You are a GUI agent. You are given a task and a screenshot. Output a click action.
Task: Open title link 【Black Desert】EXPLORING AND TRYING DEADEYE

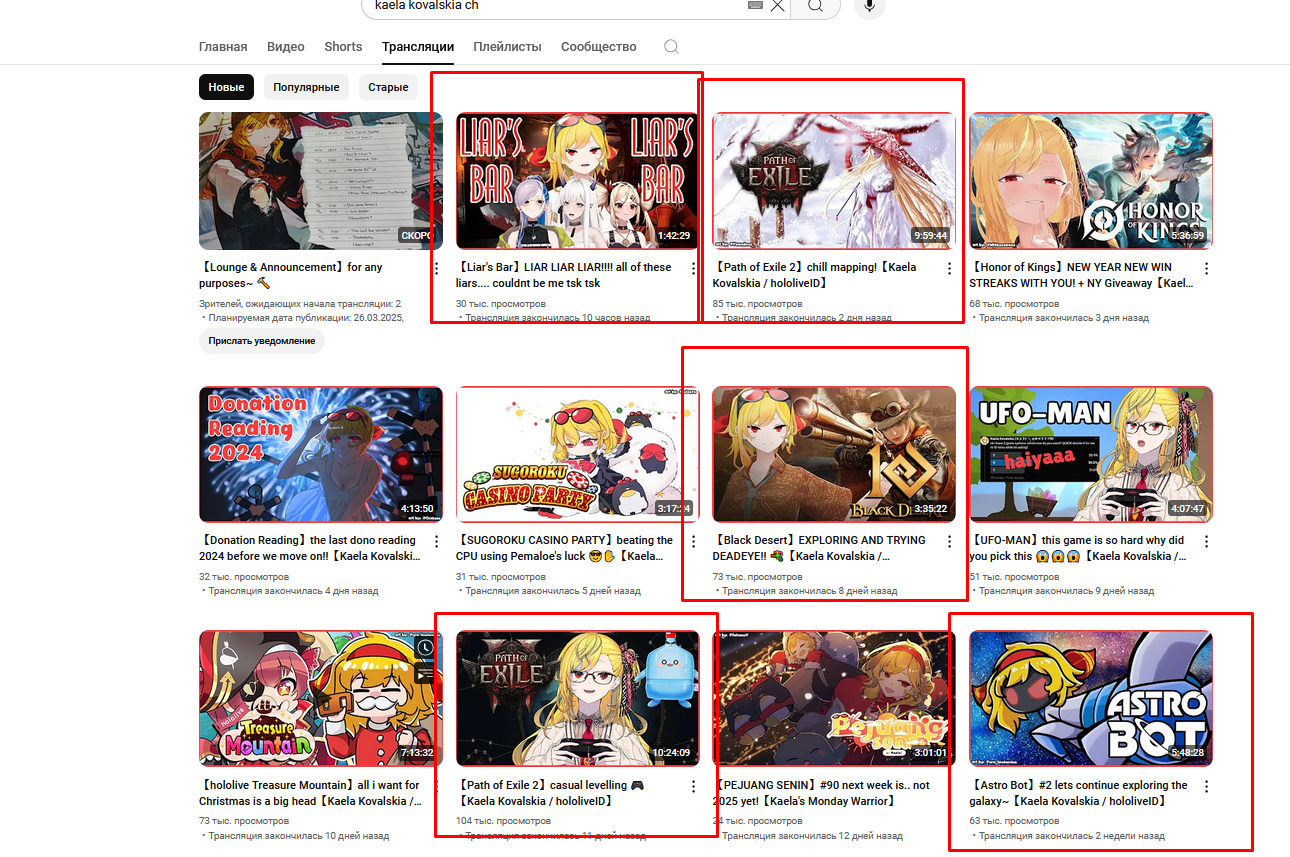click(819, 548)
